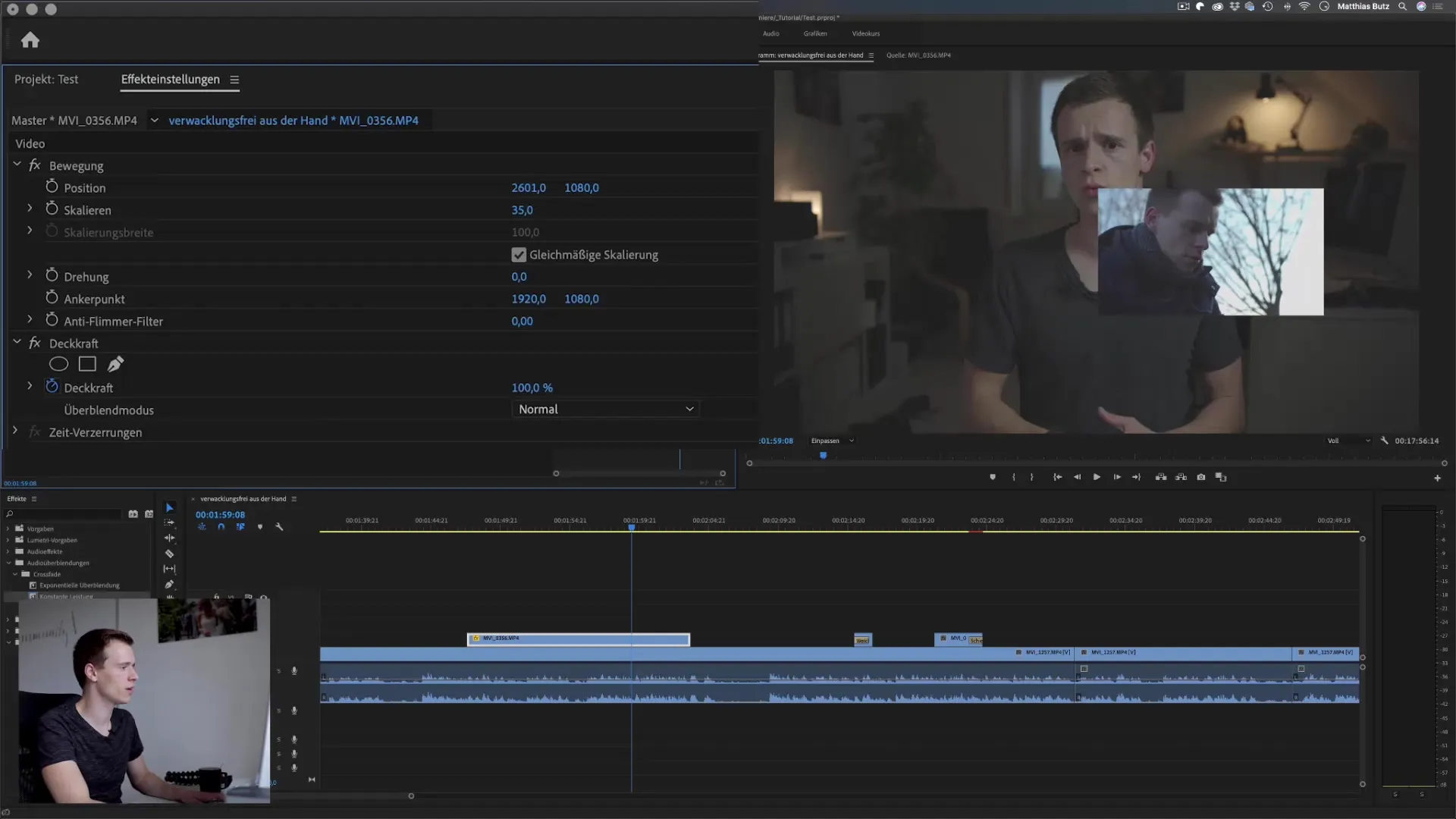Toggle nest sequence insert mode
The height and width of the screenshot is (819, 1456).
coord(202,526)
